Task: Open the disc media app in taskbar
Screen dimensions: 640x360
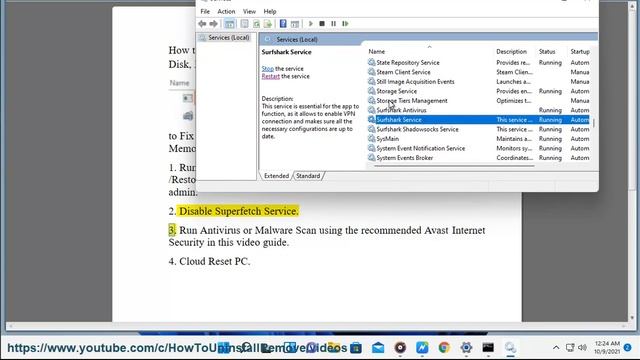Action: click(x=400, y=348)
